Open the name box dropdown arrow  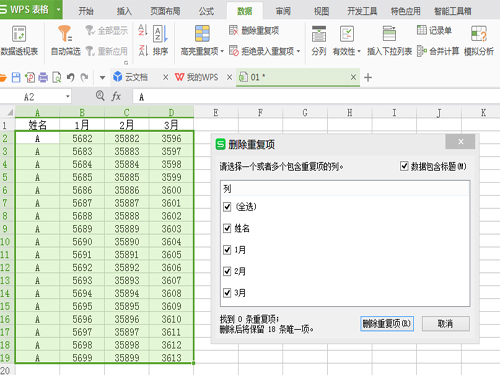[68, 97]
